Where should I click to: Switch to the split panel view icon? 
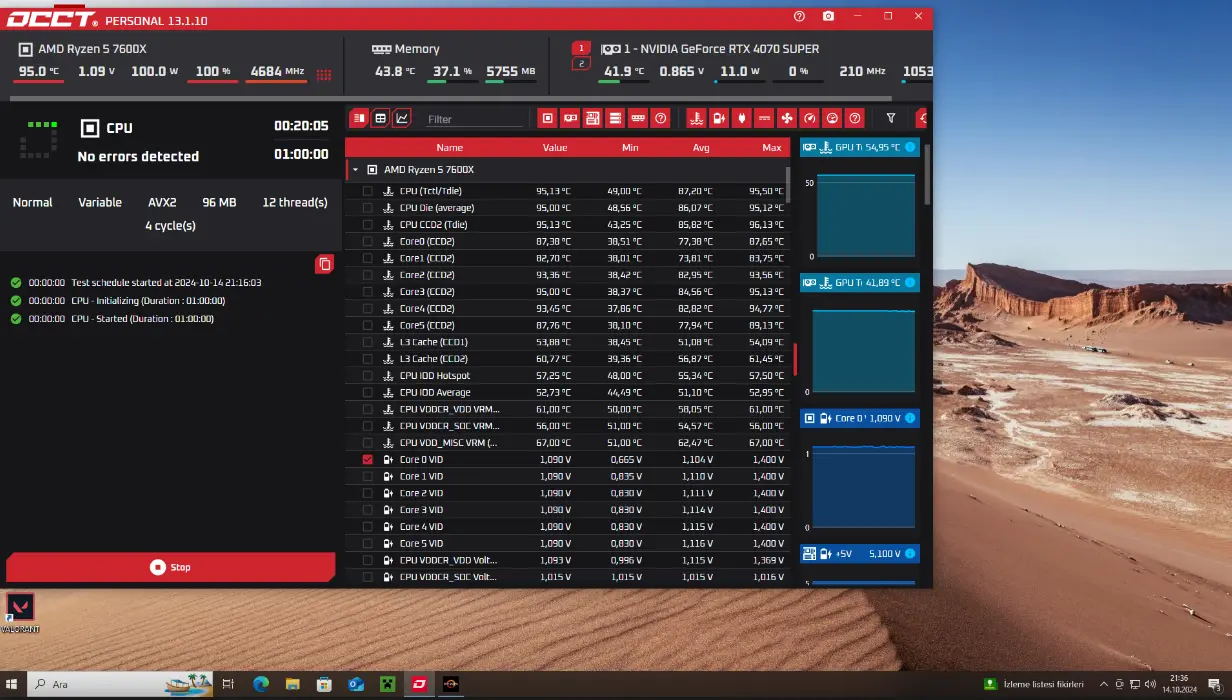coord(359,118)
